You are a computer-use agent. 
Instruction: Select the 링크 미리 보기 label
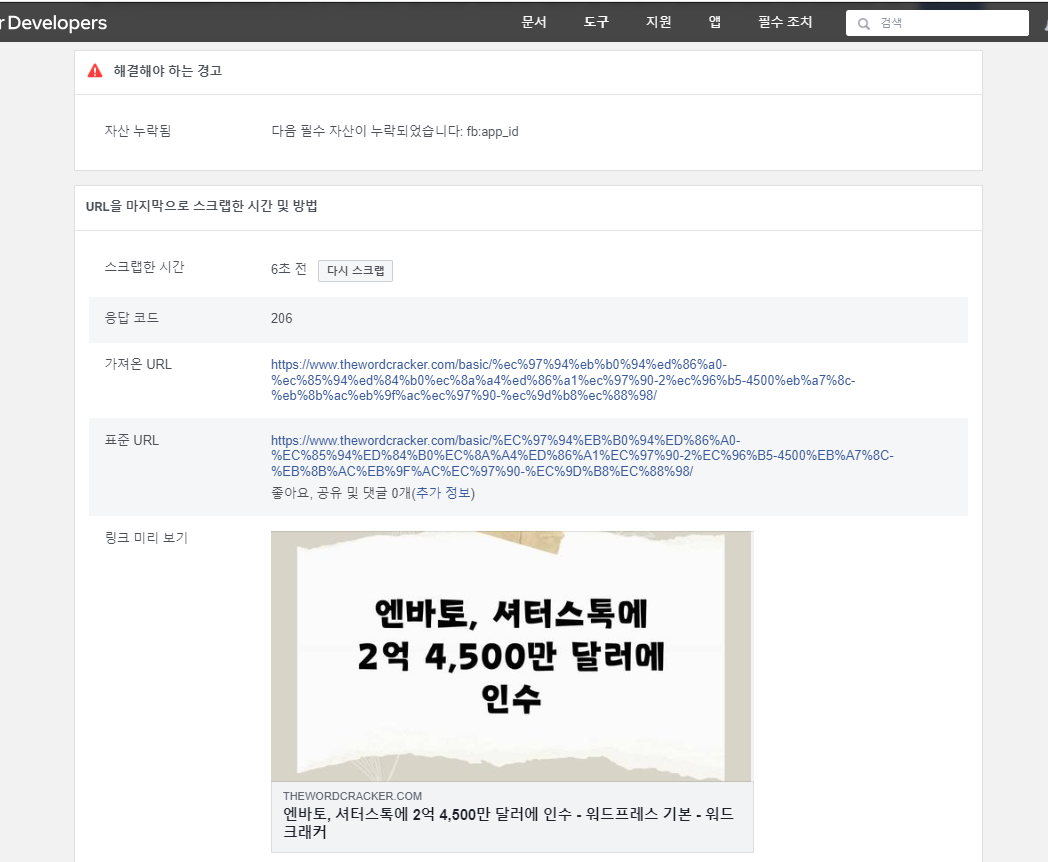146,538
